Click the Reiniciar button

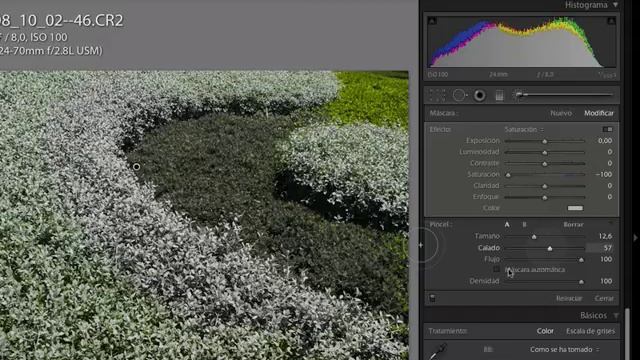(x=569, y=298)
